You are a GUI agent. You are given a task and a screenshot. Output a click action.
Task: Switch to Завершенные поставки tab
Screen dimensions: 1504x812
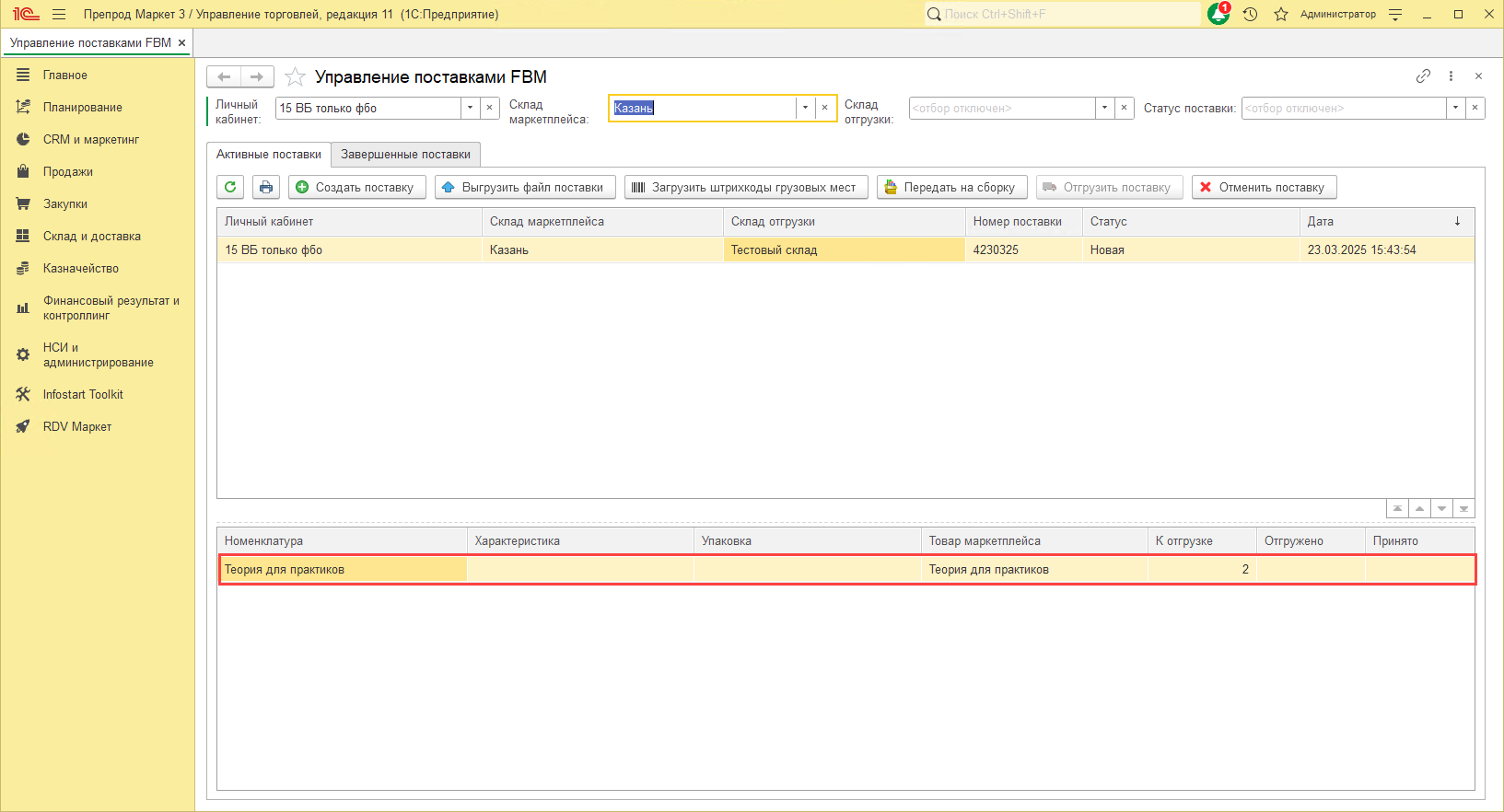coord(405,154)
